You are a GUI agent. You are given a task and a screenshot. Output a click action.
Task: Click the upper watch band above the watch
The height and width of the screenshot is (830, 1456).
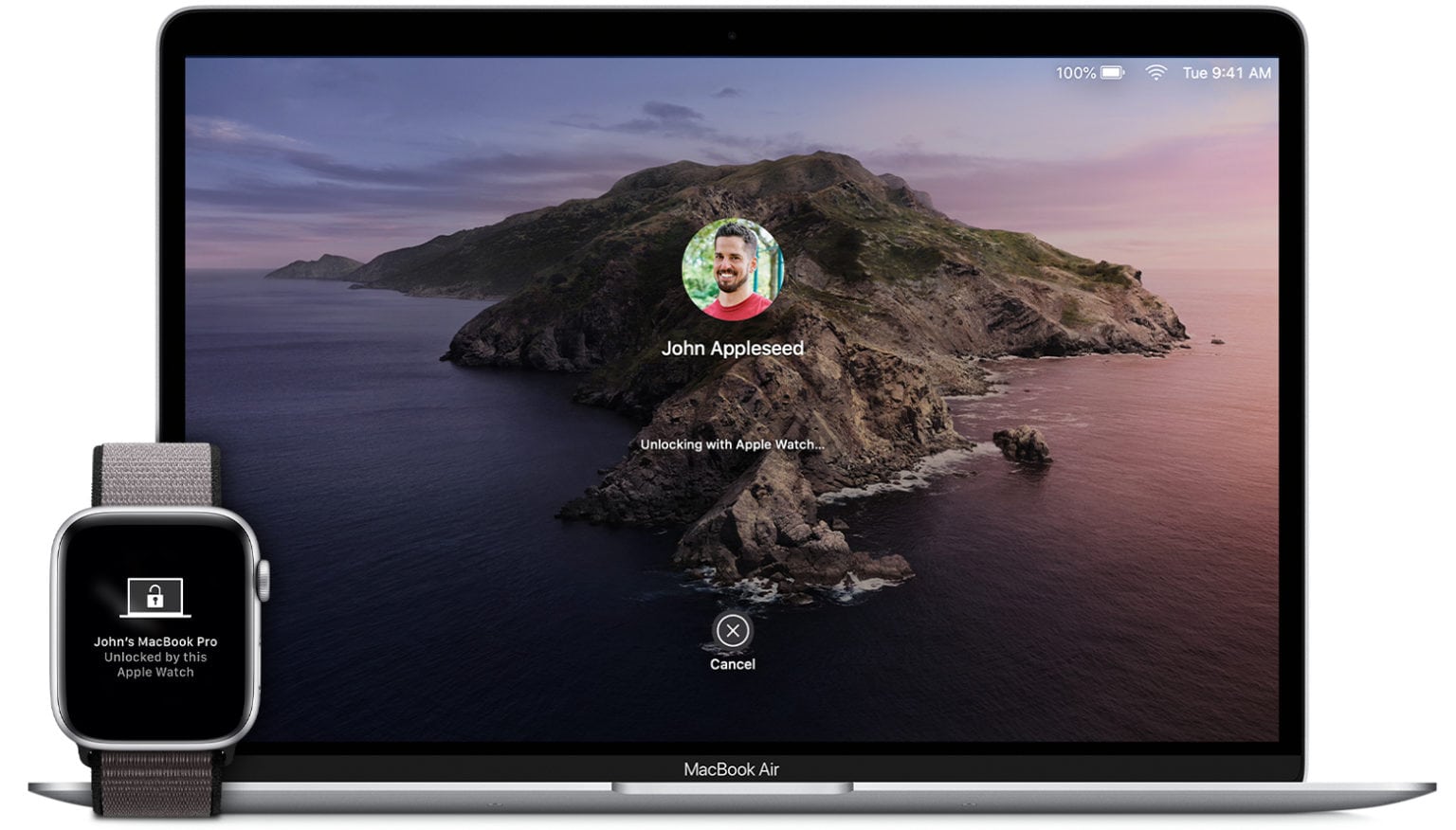(156, 474)
